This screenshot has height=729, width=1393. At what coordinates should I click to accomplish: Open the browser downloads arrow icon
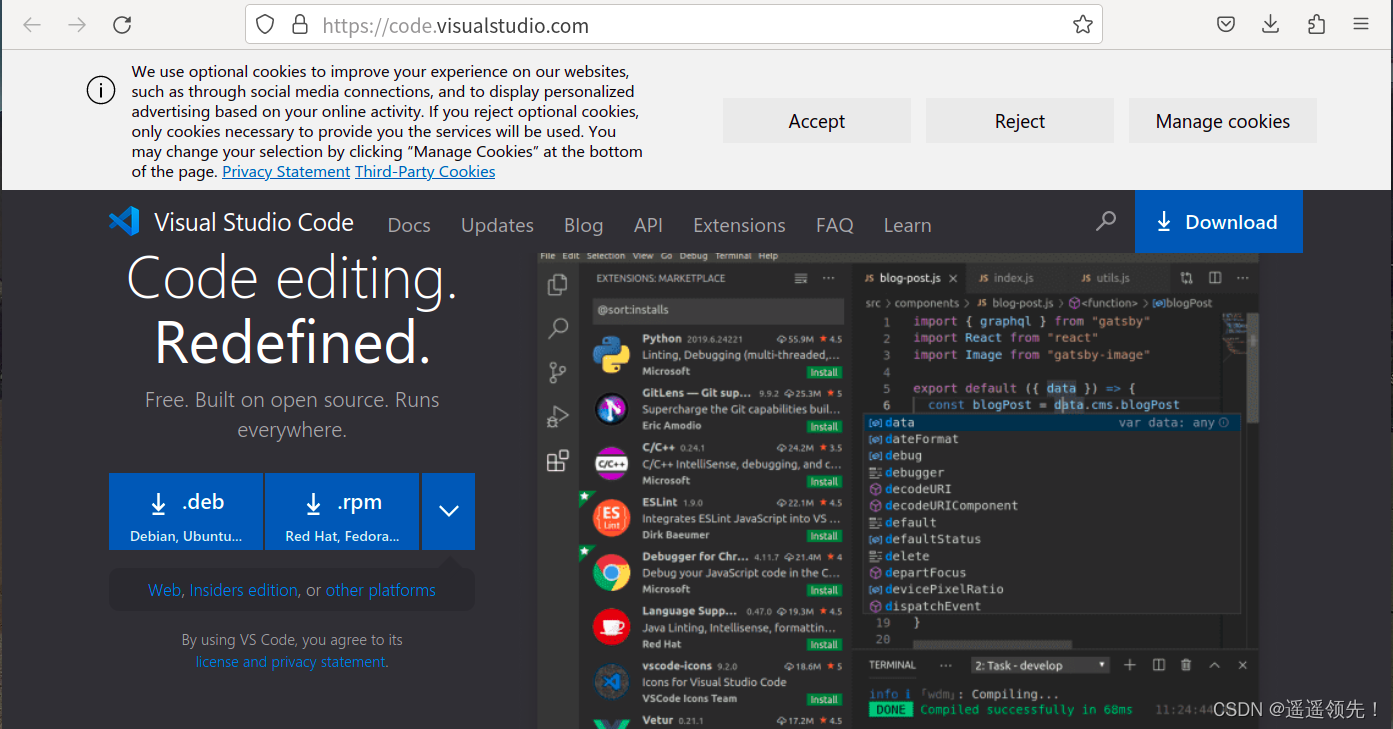[x=1271, y=25]
